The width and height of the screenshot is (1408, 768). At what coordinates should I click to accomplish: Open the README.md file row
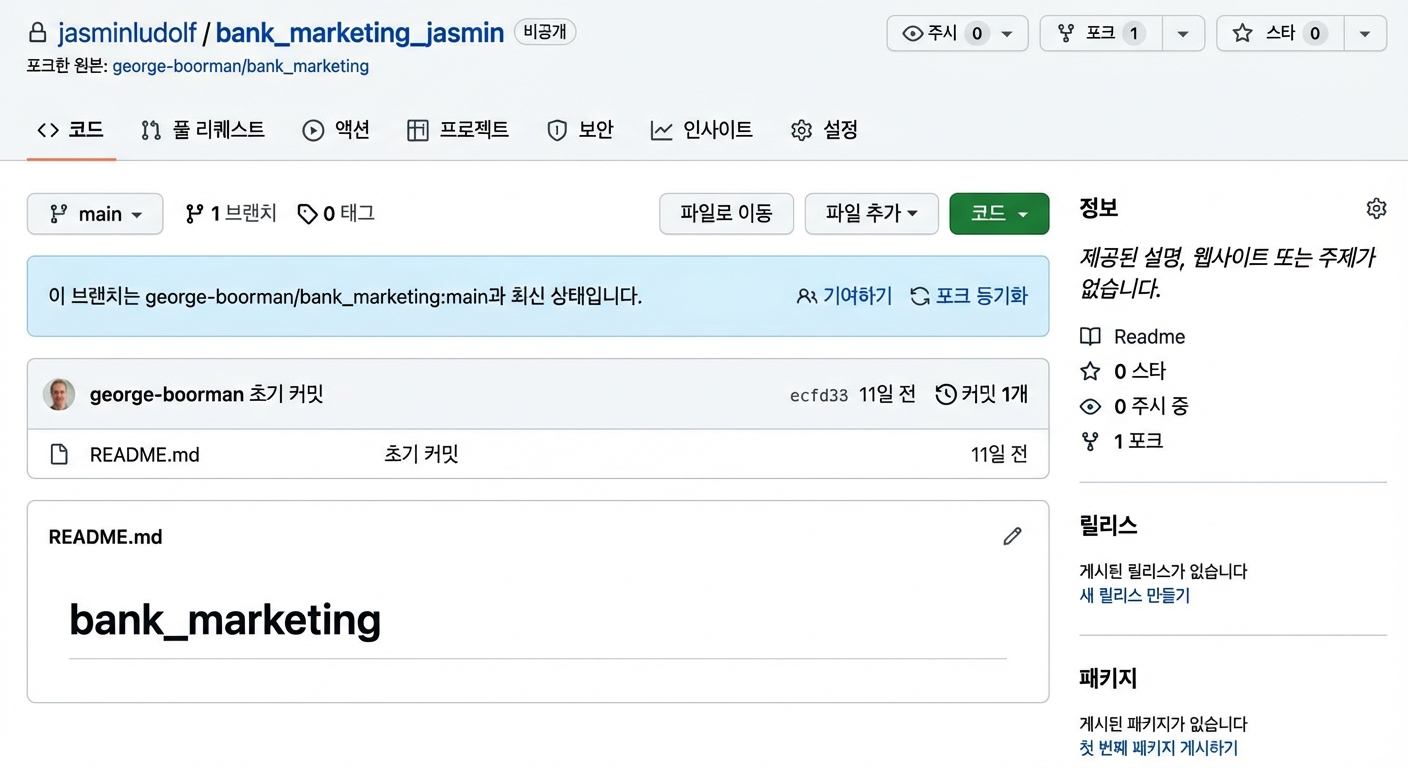pos(538,454)
